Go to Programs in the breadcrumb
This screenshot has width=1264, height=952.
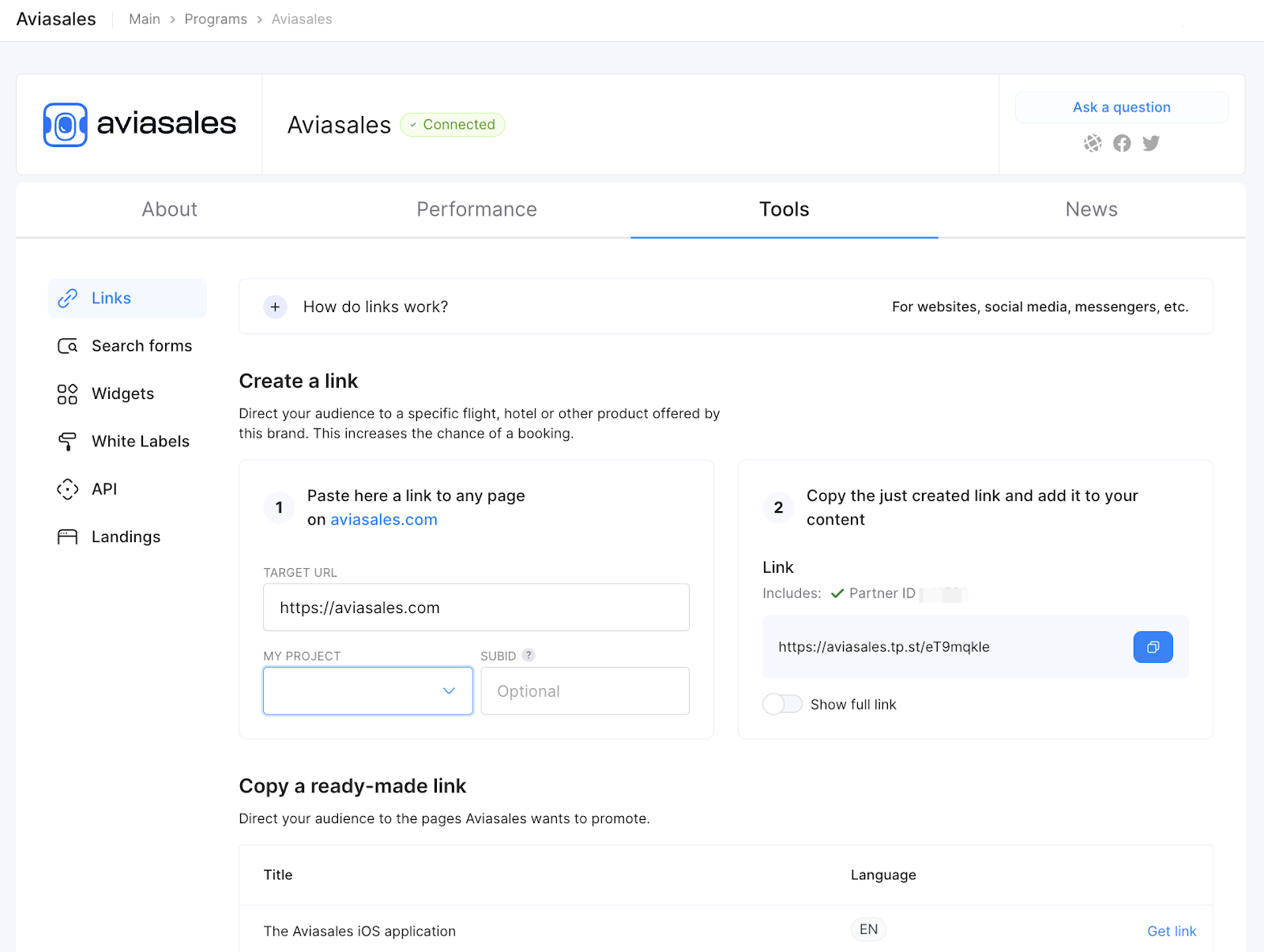[216, 19]
